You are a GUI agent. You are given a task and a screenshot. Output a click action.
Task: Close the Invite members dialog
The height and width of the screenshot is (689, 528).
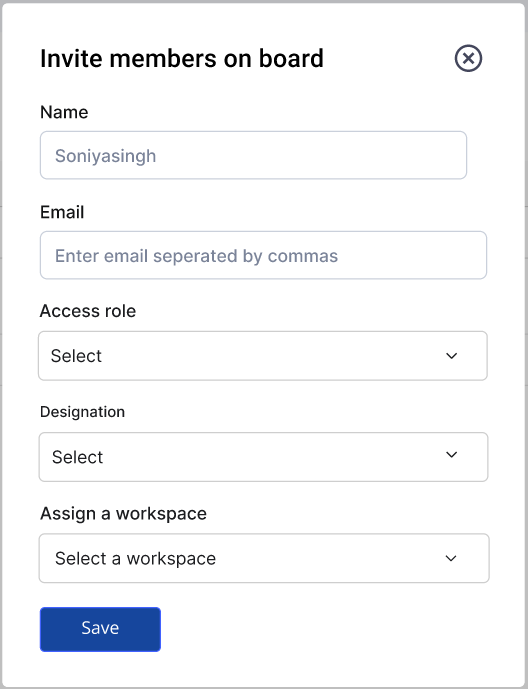coord(468,58)
